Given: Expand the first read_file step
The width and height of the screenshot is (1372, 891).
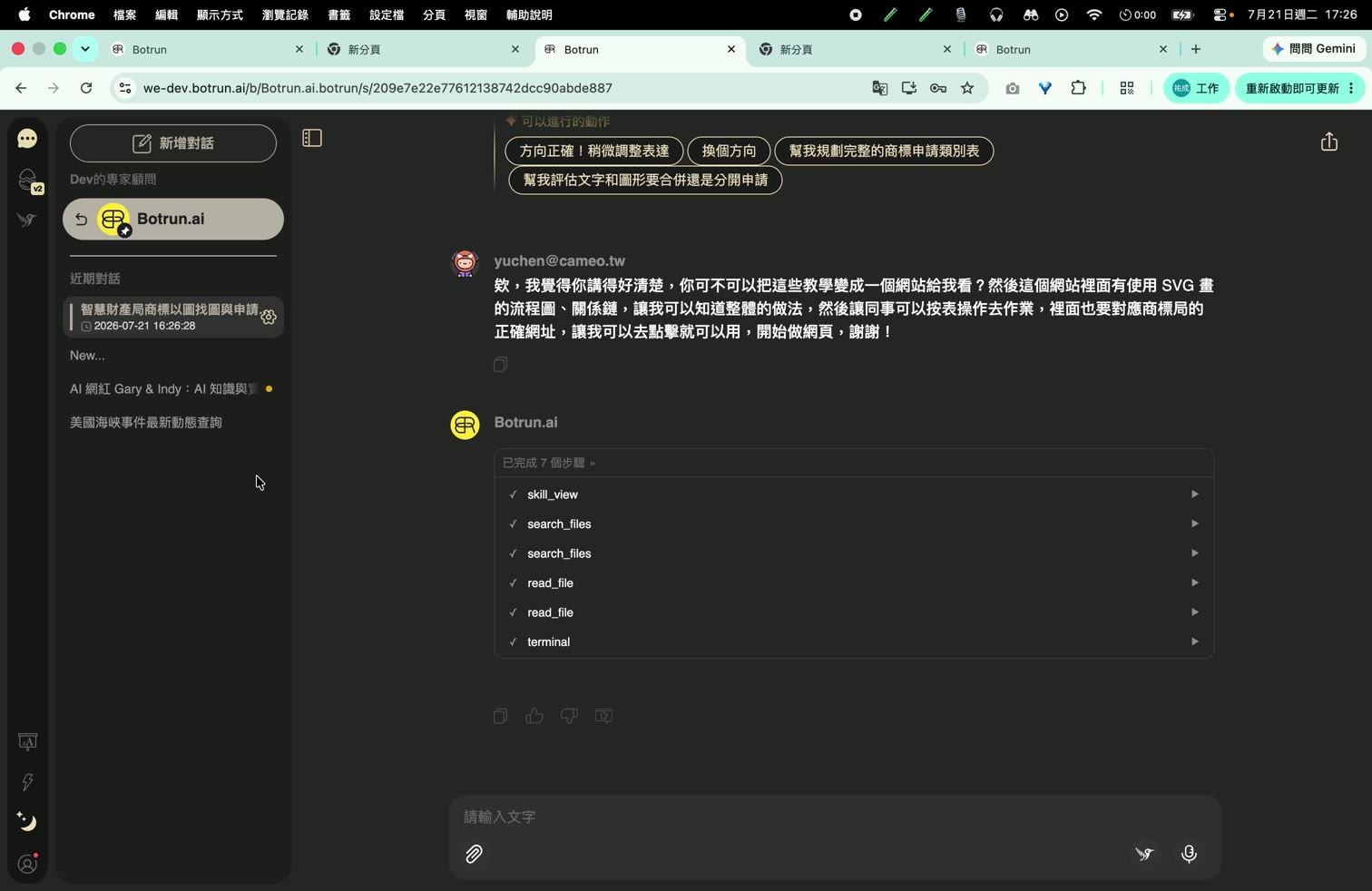Looking at the screenshot, I should [x=854, y=583].
